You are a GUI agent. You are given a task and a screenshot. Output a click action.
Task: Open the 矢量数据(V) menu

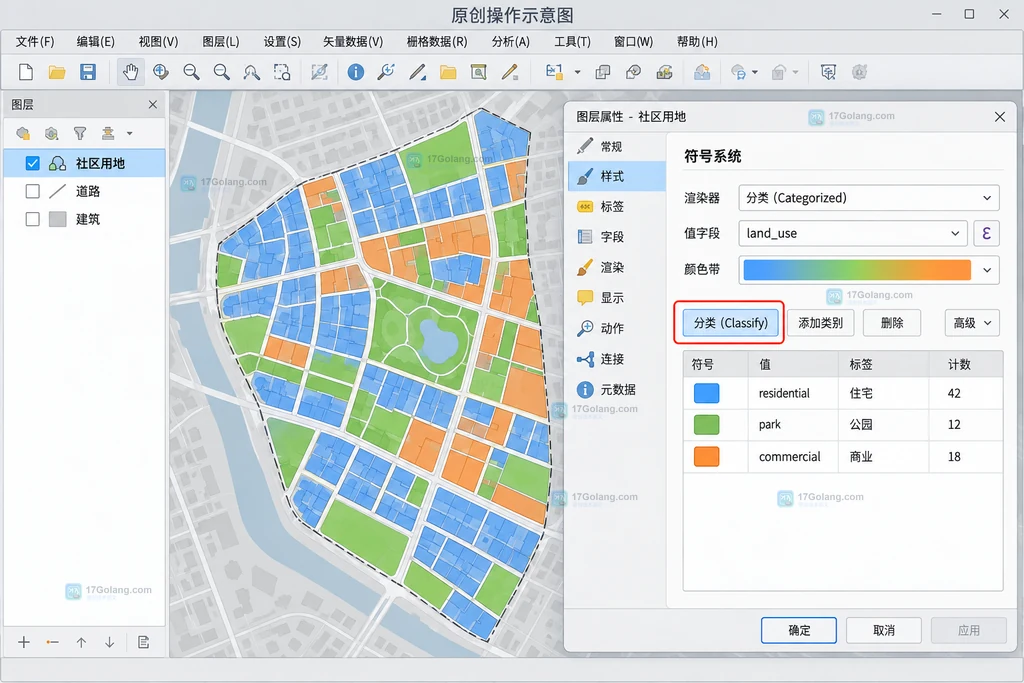pos(353,42)
